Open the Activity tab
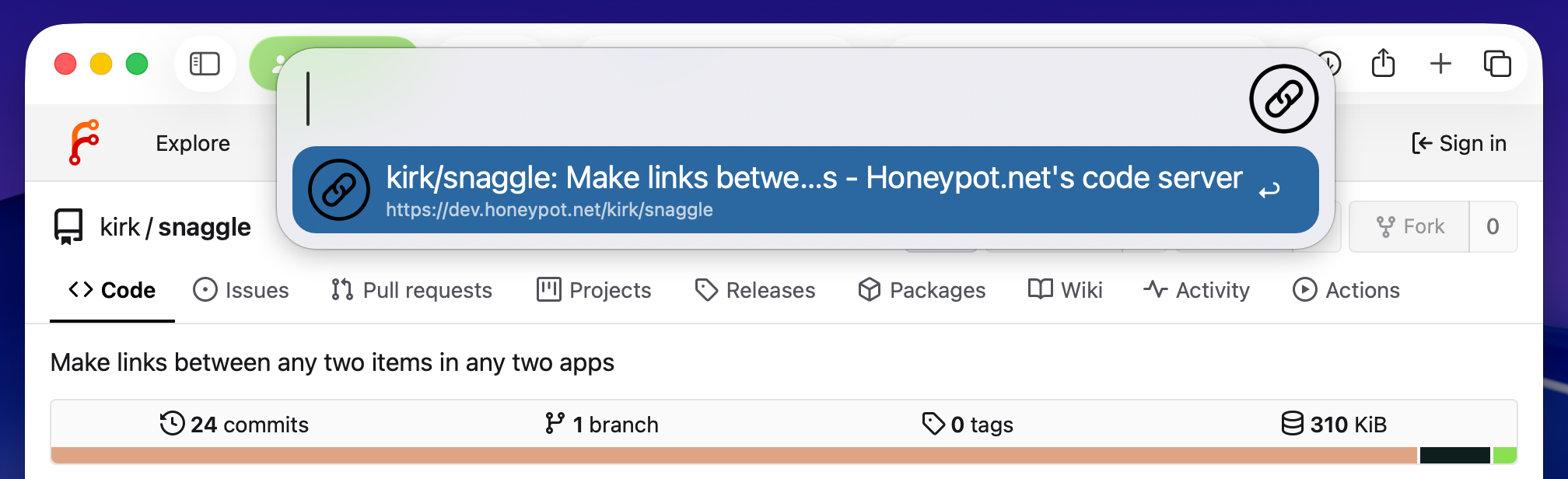Screen dimensions: 1568x479 (x=1196, y=290)
